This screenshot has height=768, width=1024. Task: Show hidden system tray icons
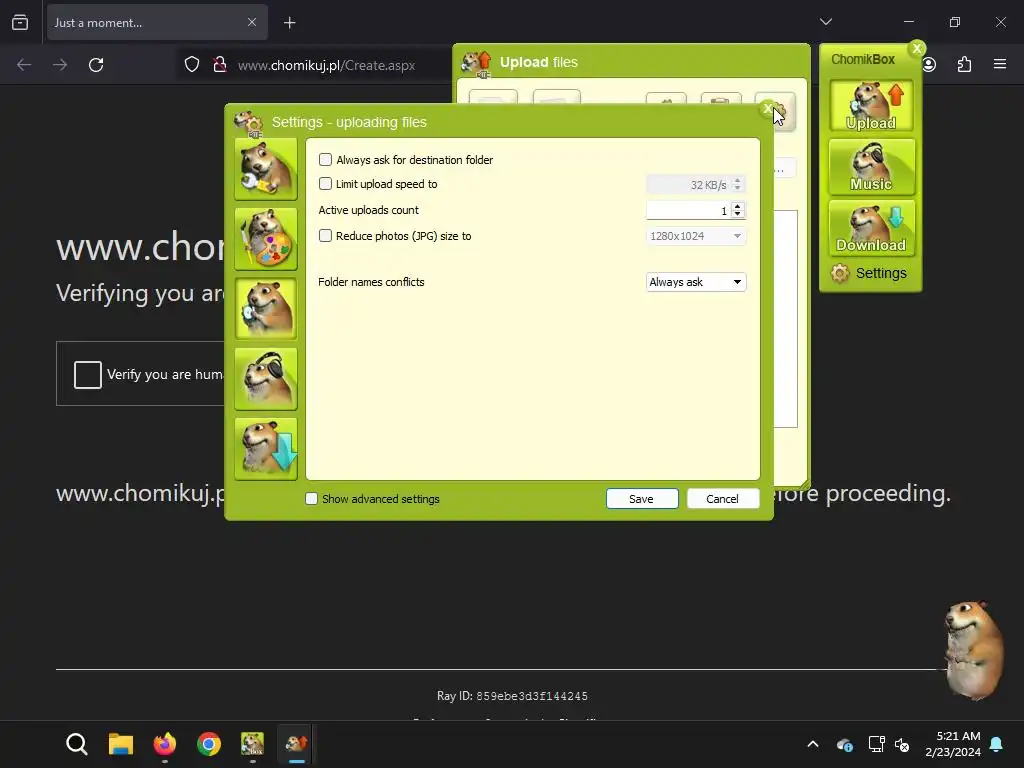point(813,744)
